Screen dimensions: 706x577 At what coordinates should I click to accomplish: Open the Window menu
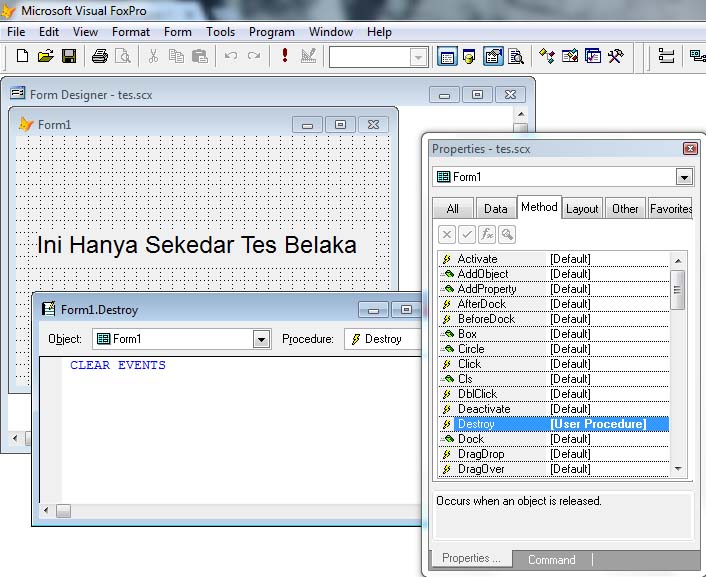330,32
